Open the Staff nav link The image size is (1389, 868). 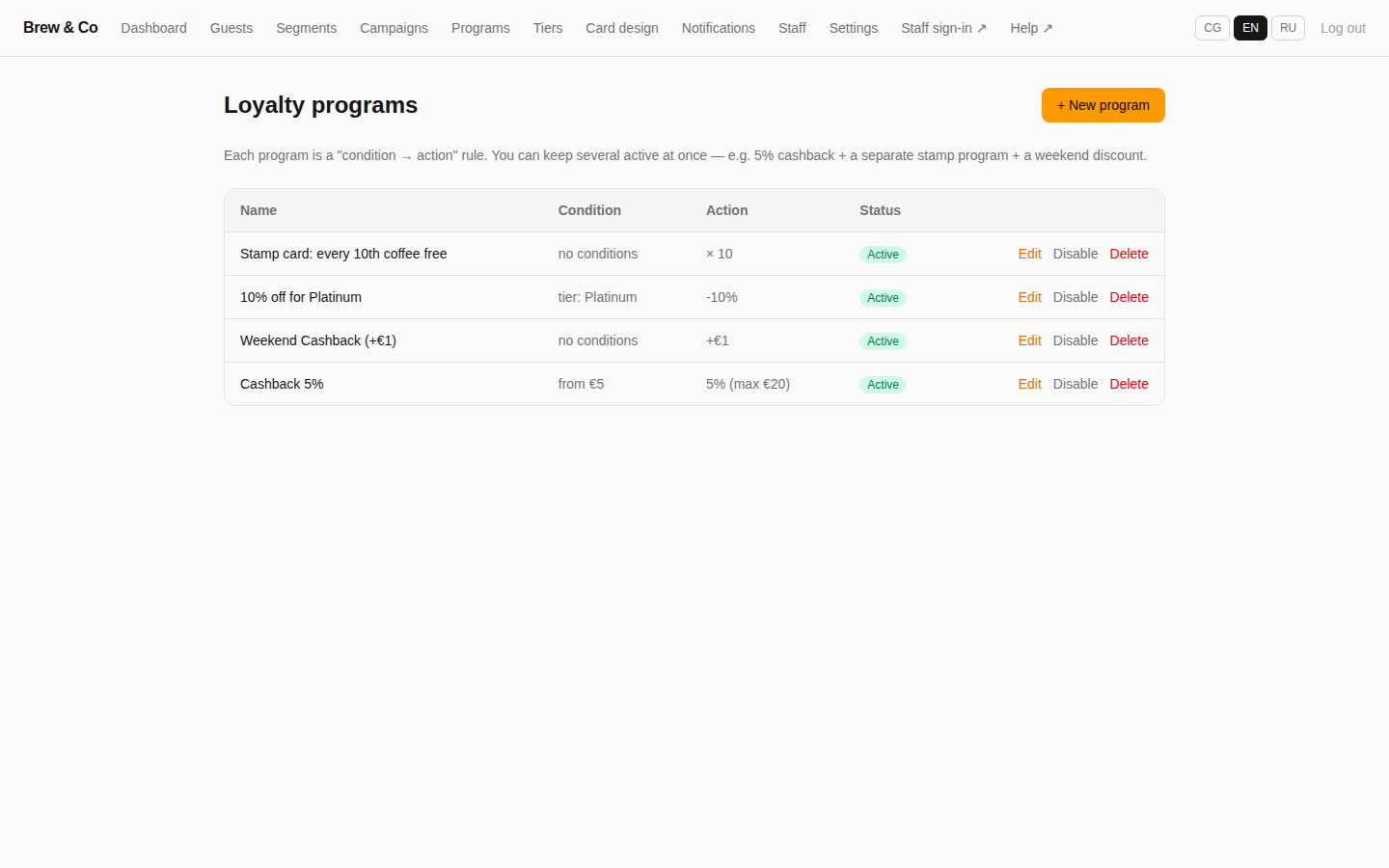click(792, 28)
